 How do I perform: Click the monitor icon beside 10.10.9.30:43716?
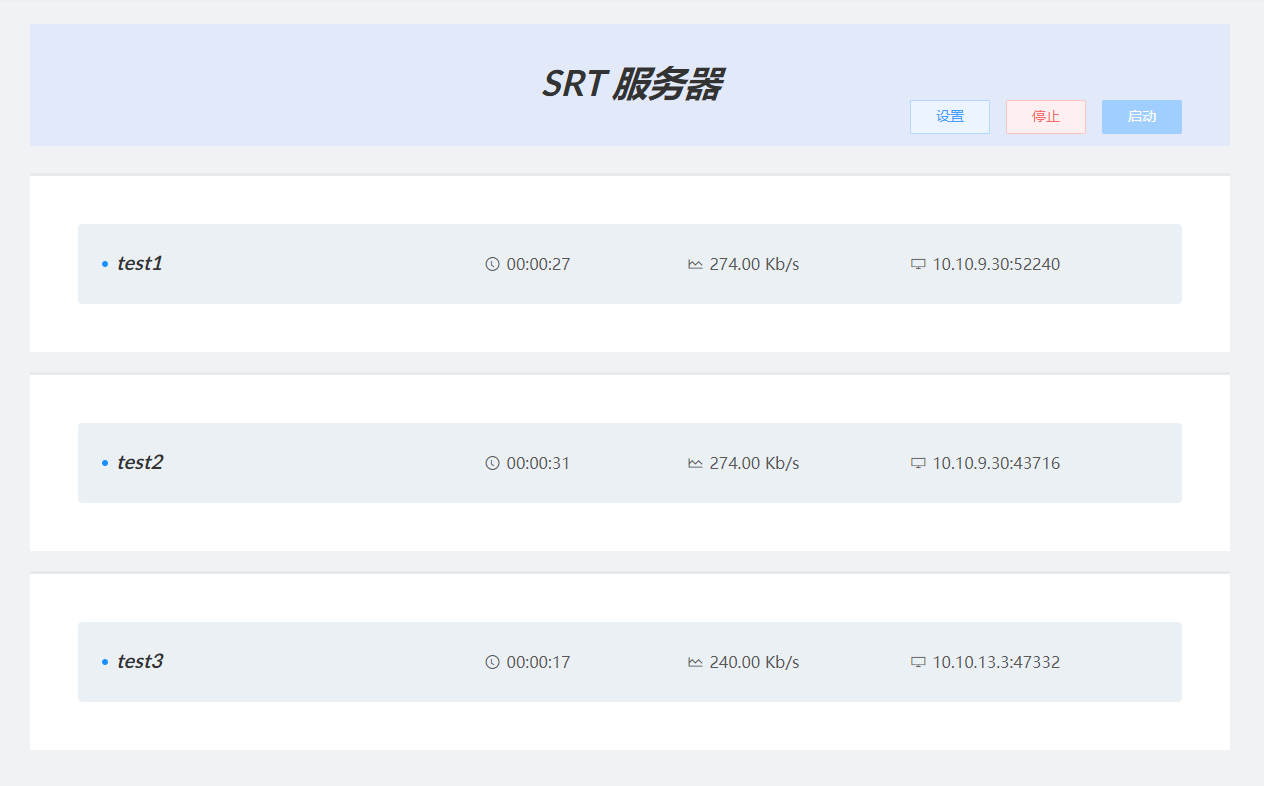(918, 463)
